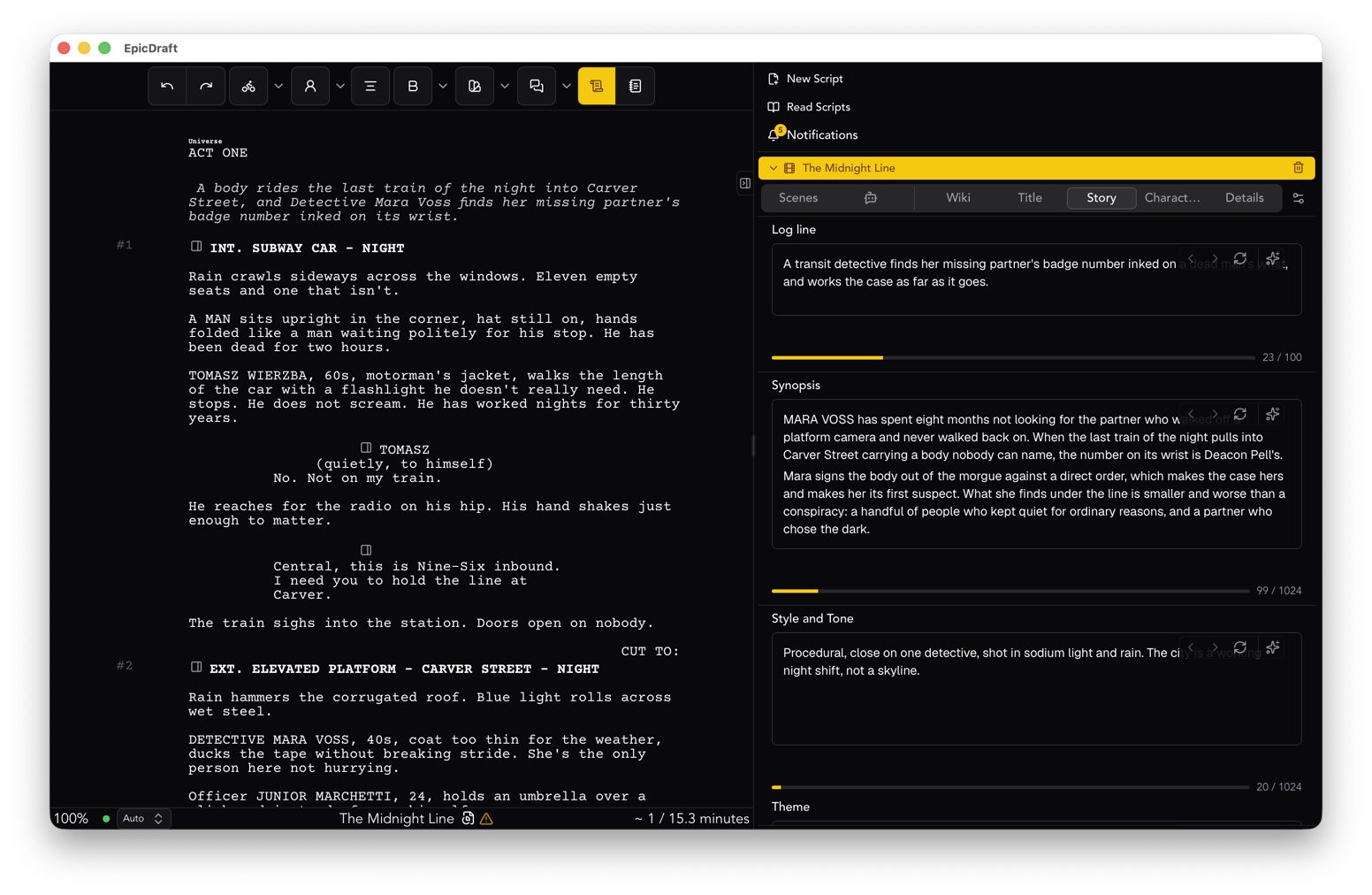Click into the Synopsis text field
This screenshot has width=1372, height=895.
click(1036, 474)
